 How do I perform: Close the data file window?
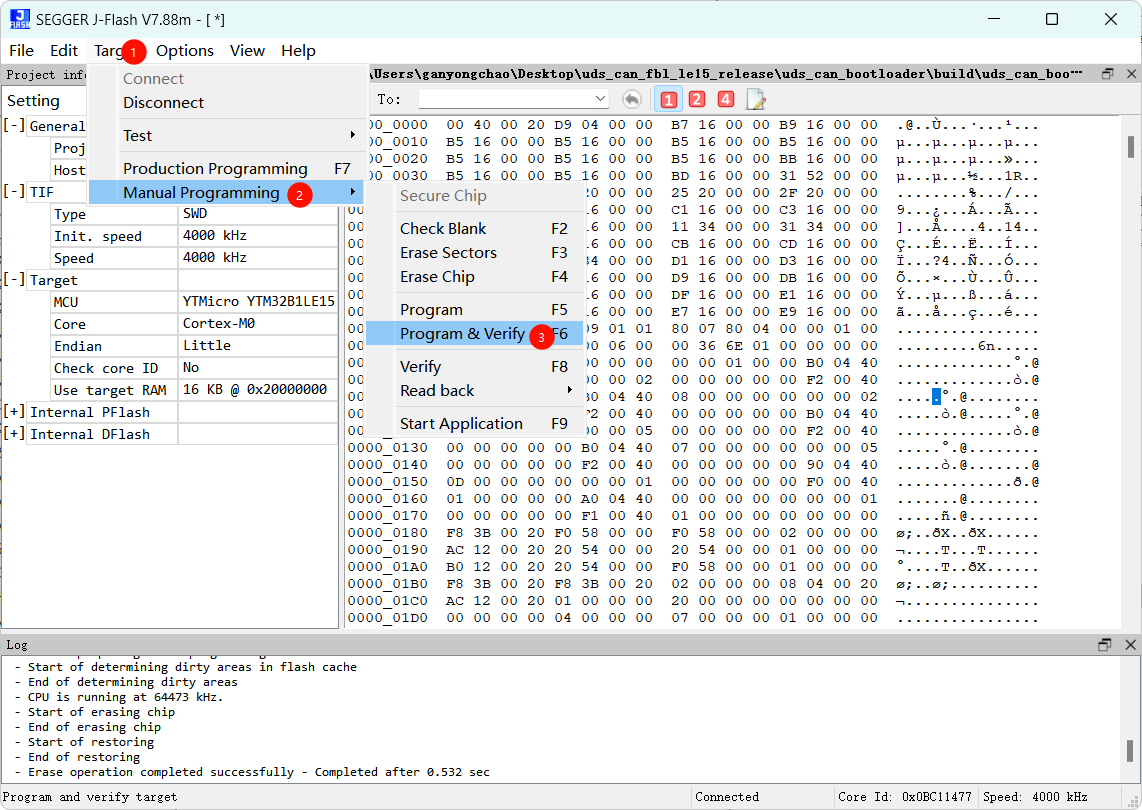click(1131, 74)
